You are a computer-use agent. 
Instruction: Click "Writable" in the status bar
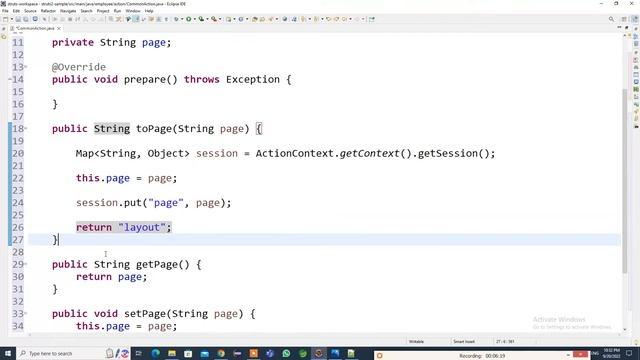coord(416,342)
